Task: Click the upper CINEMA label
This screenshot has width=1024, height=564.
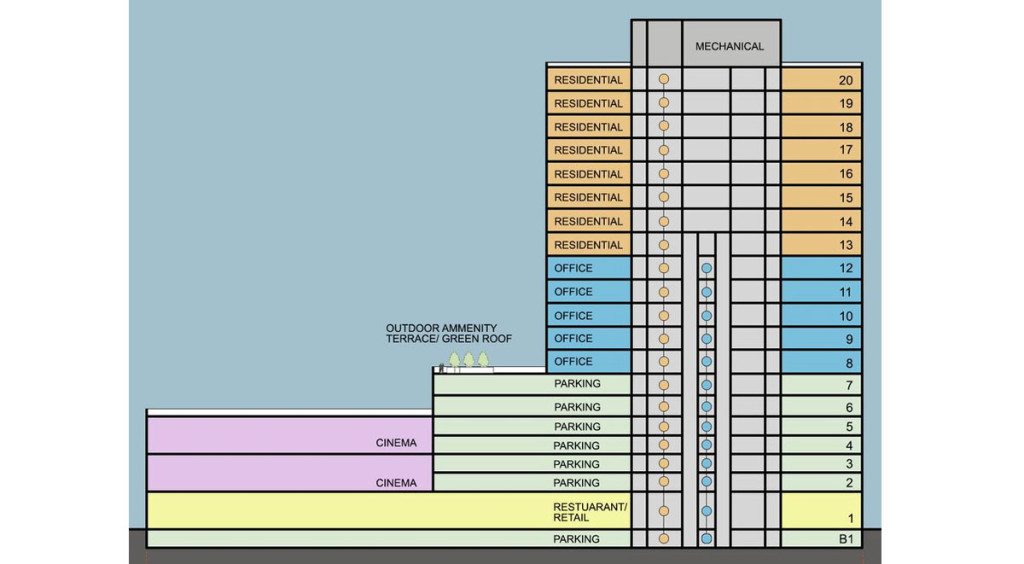Action: 396,443
